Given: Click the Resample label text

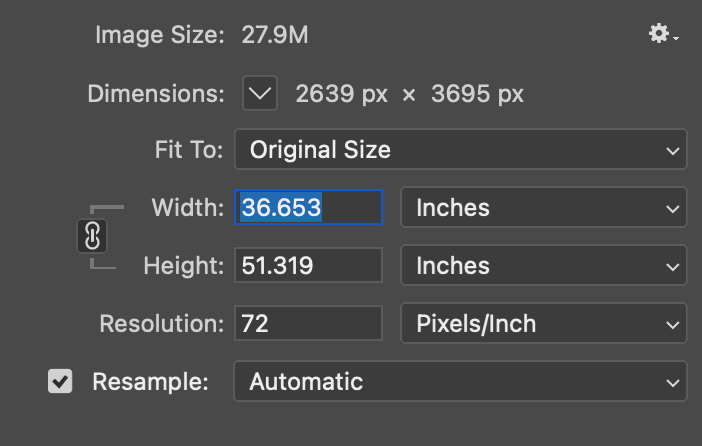Looking at the screenshot, I should pos(151,382).
